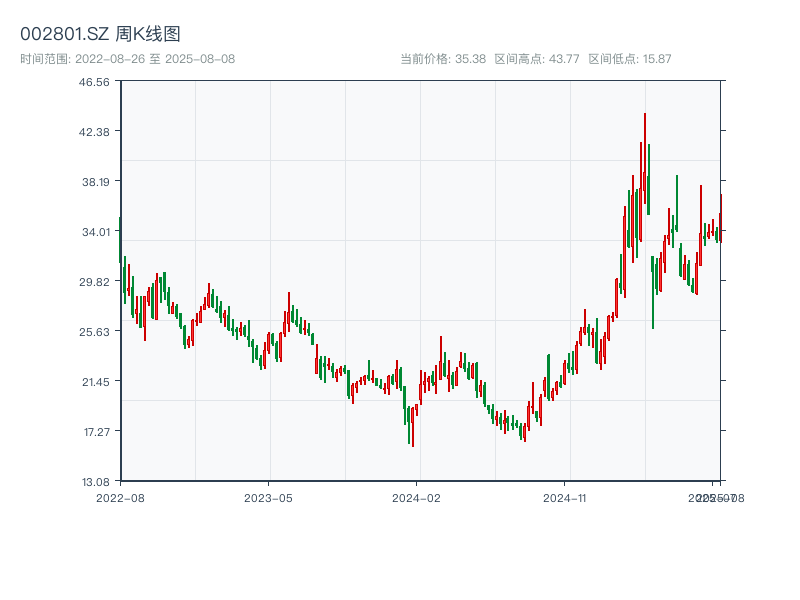Viewport: 800px width, 600px height.
Task: Click the 区间低点: 15.87 label
Action: 630,59
